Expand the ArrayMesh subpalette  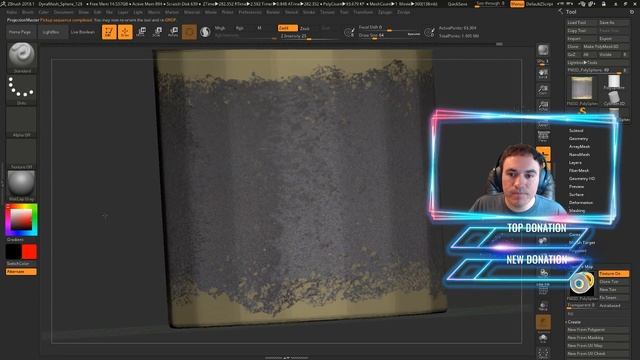(x=579, y=147)
